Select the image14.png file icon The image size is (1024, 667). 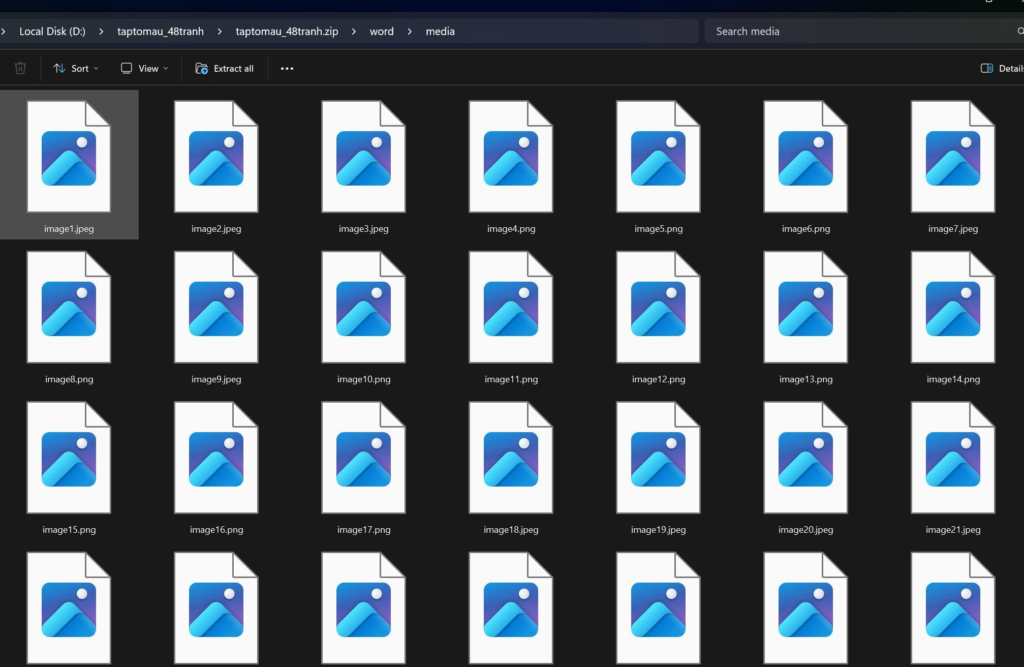click(953, 307)
